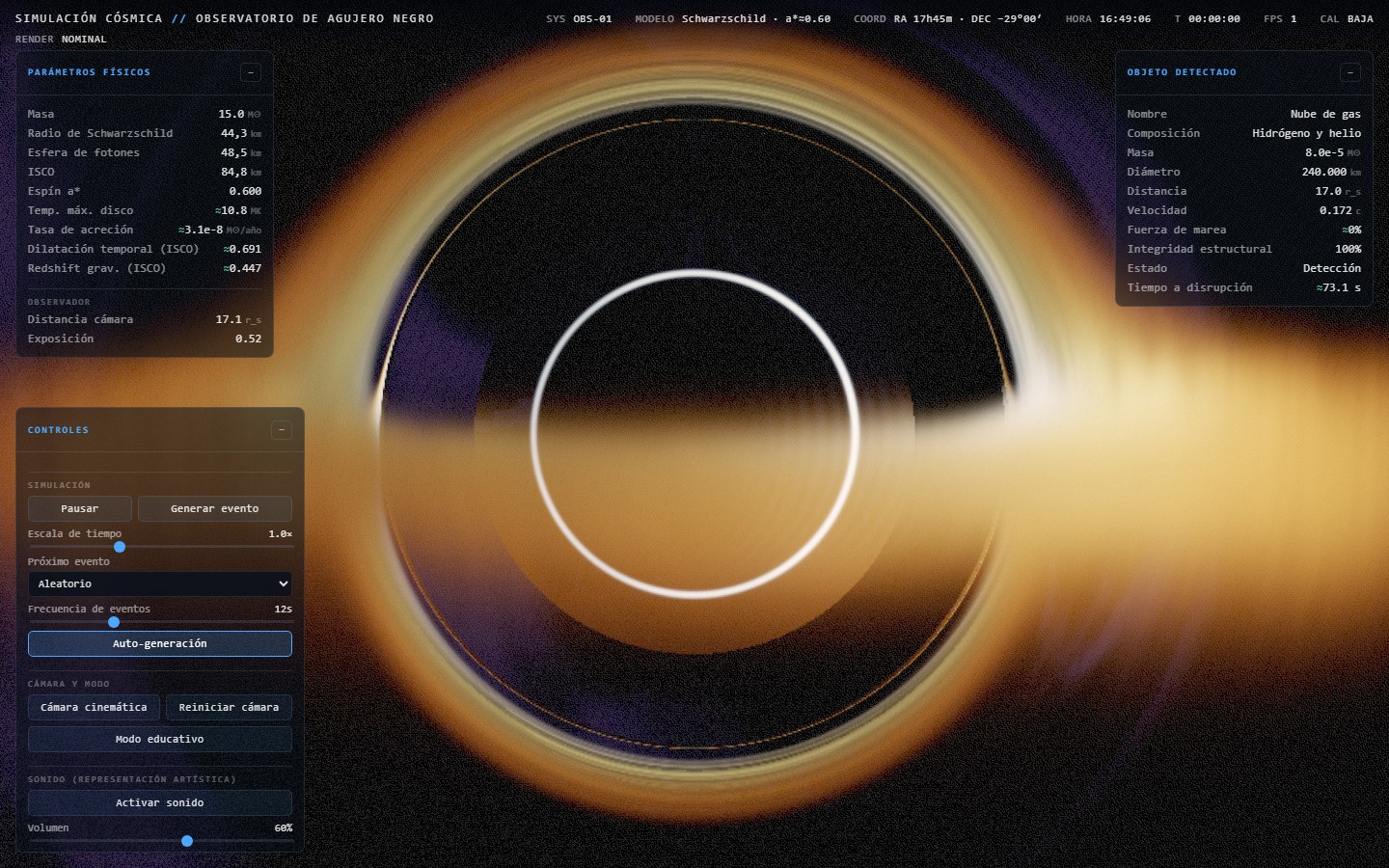Image resolution: width=1389 pixels, height=868 pixels.
Task: Collapse the Parámetros Físicos panel
Action: 251,72
